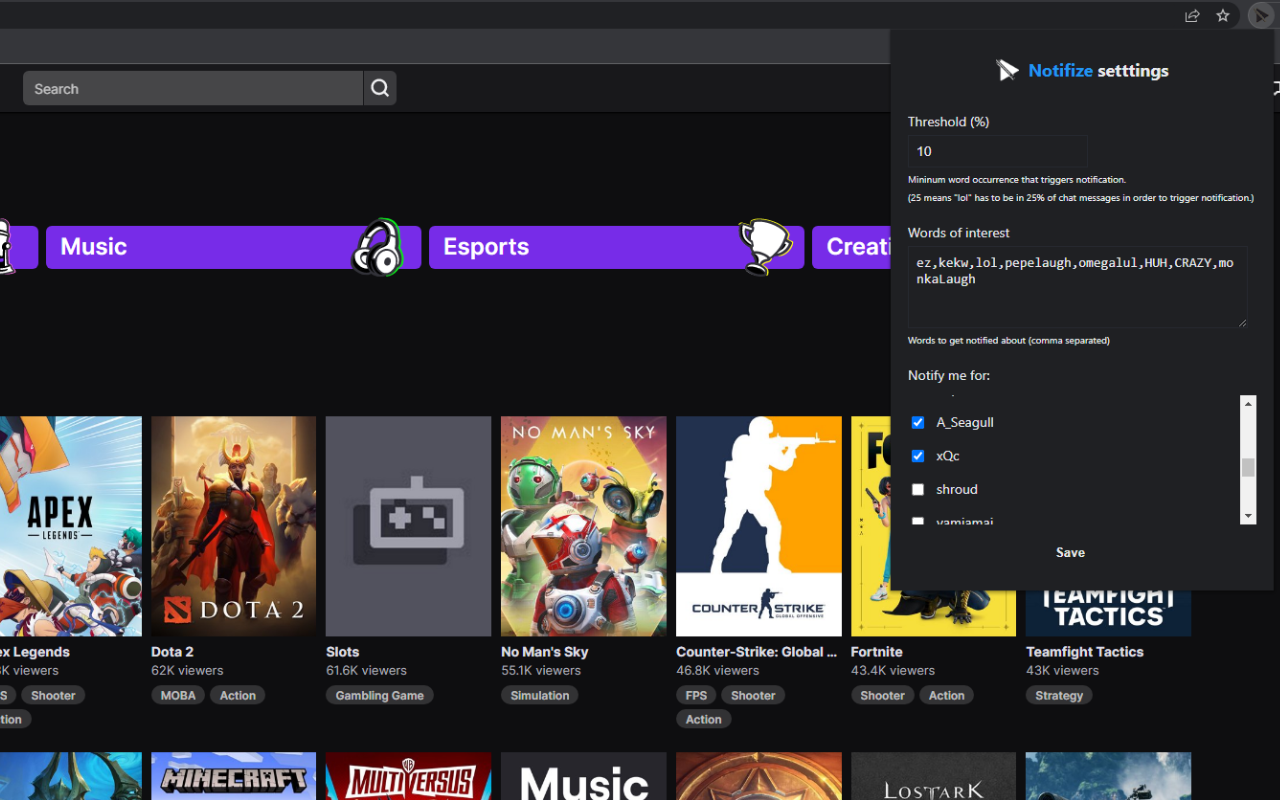Viewport: 1280px width, 800px height.
Task: Click the 43.4K viewers text
Action: [893, 670]
